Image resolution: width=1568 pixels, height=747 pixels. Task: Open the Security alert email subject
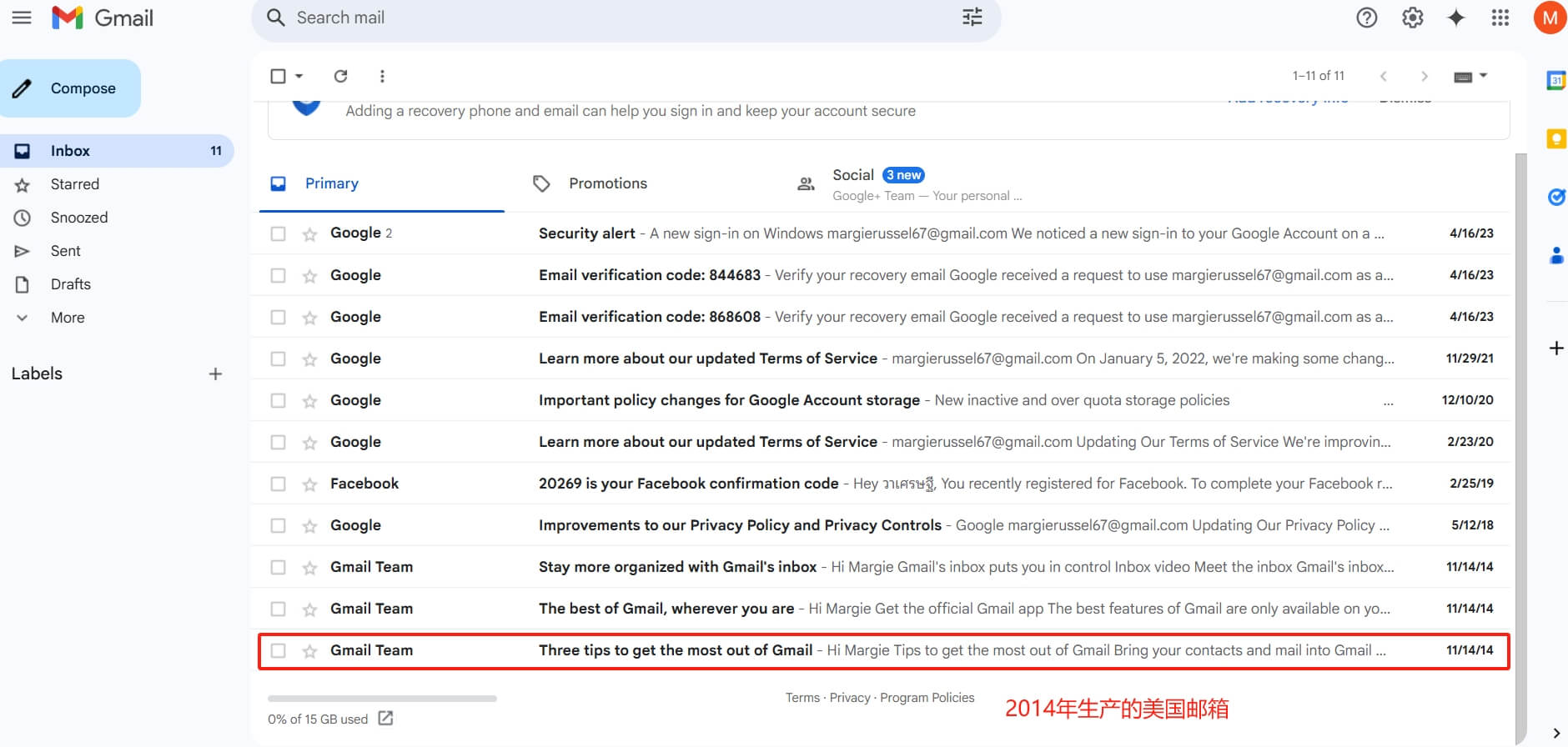pyautogui.click(x=586, y=233)
